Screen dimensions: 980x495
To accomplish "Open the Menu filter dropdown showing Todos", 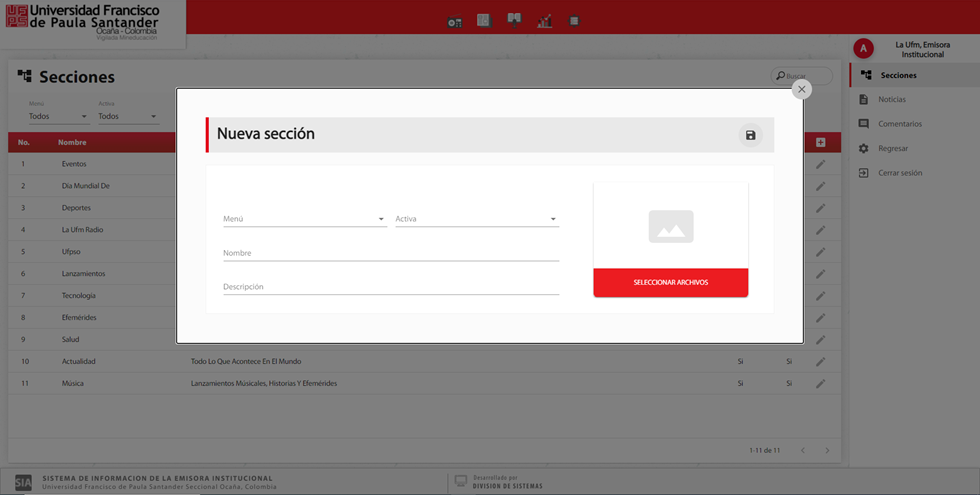I will click(57, 116).
